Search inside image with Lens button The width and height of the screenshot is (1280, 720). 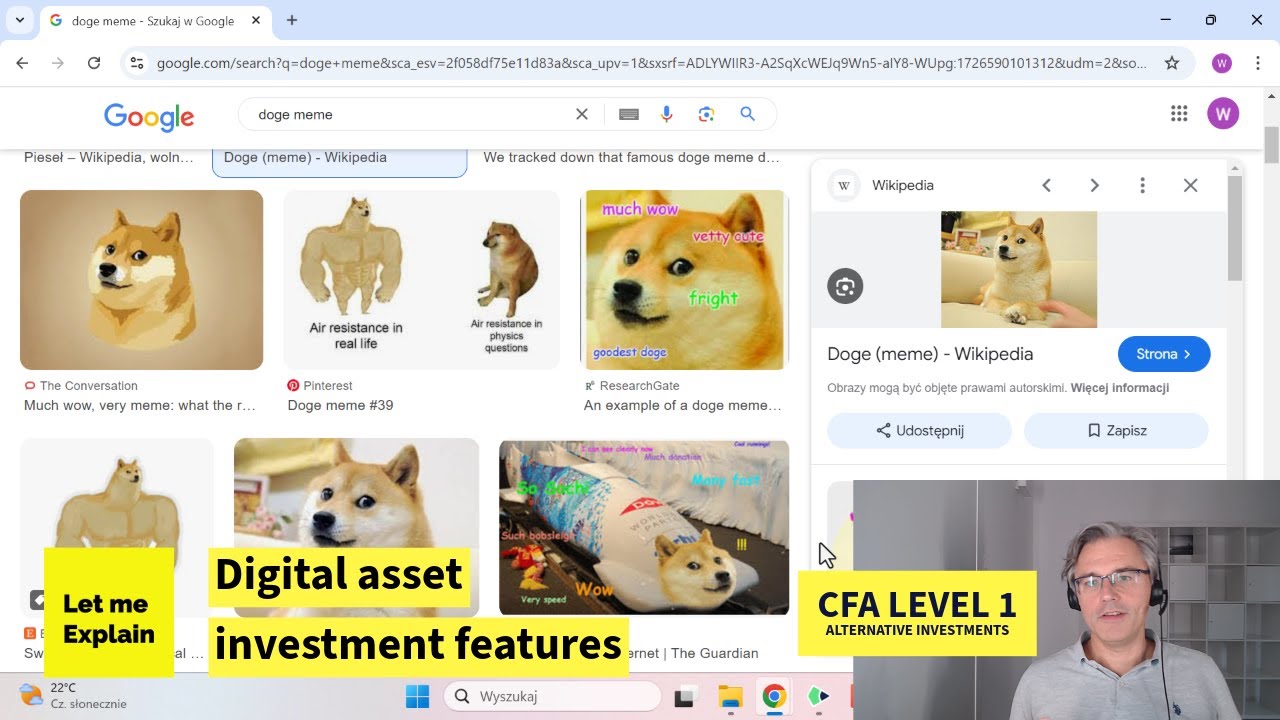pos(845,286)
